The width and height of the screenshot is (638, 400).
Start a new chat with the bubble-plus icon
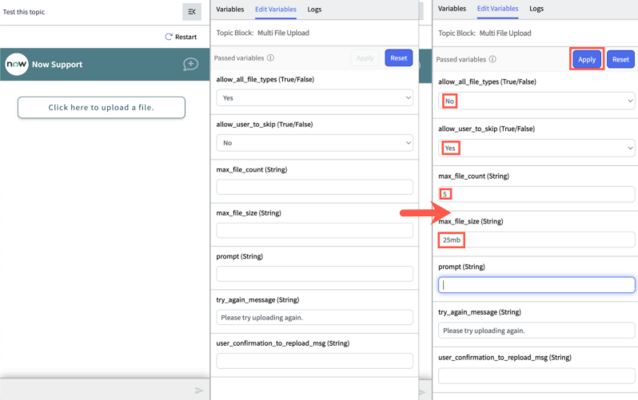point(190,64)
